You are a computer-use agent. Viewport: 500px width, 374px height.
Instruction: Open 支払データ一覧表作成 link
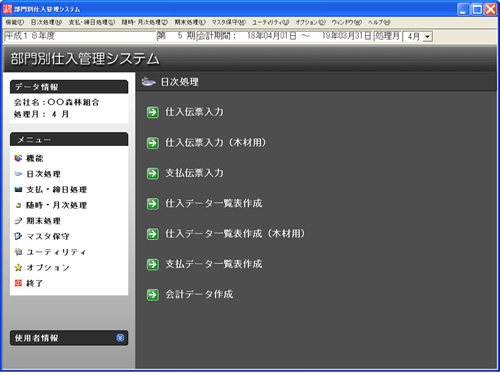[x=214, y=264]
